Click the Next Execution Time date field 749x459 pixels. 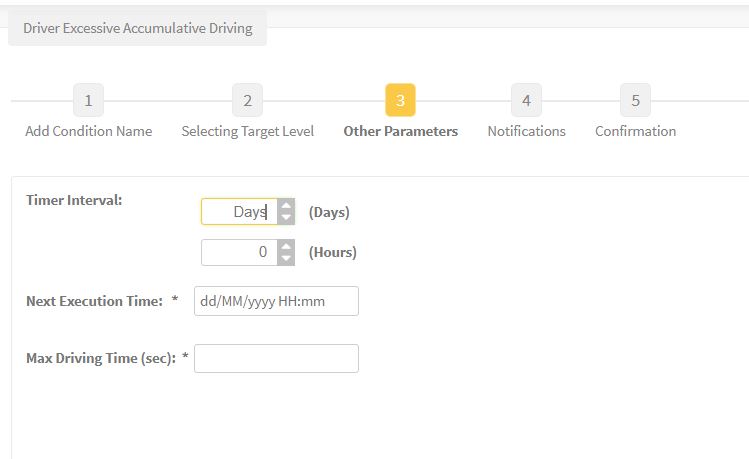pyautogui.click(x=276, y=301)
